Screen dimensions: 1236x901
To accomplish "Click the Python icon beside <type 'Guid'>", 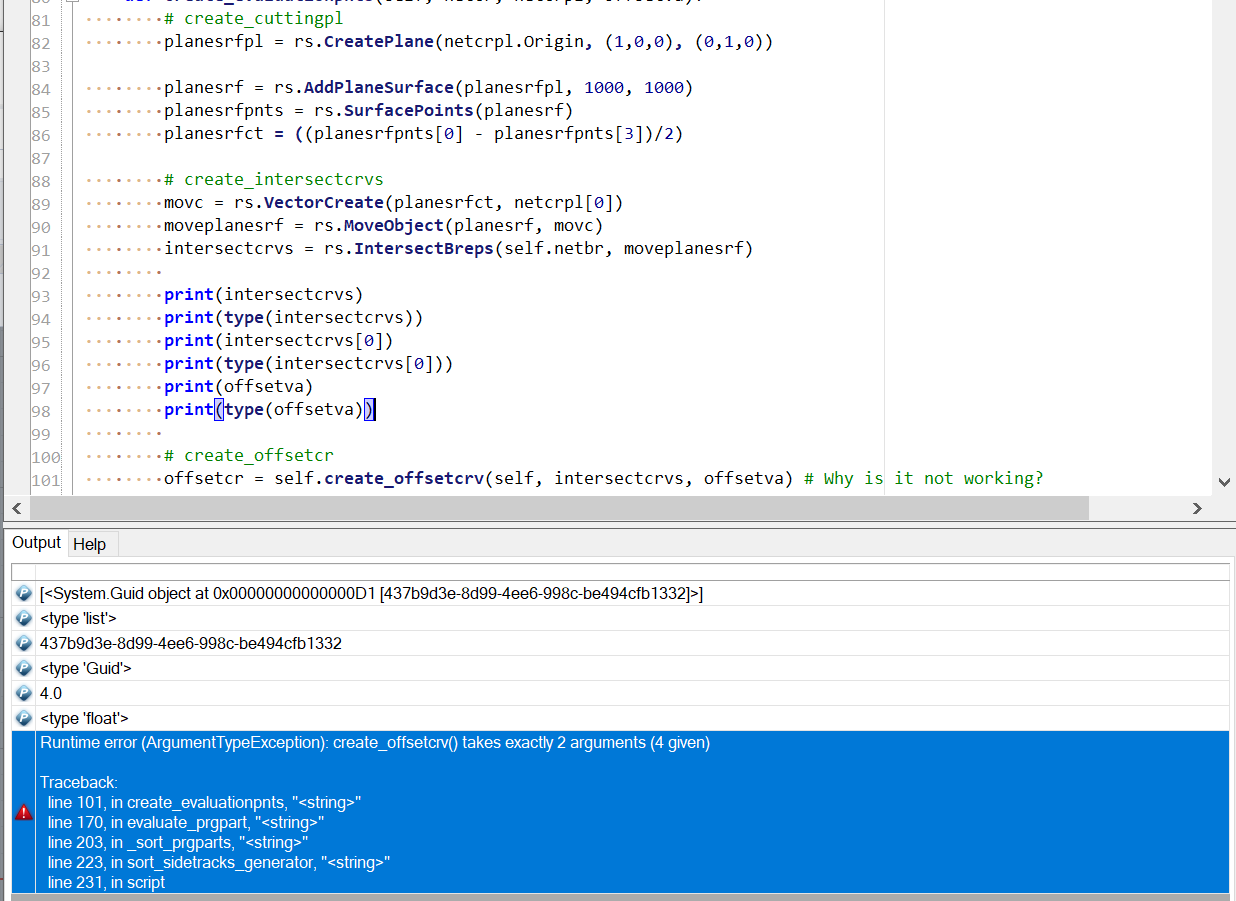I will [25, 669].
